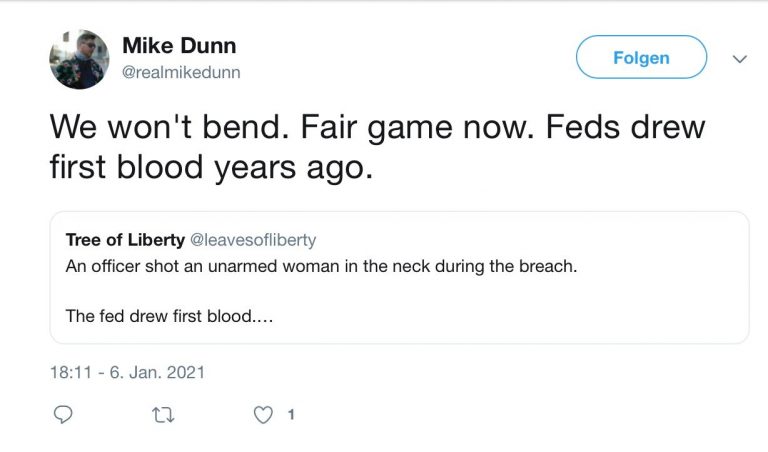Retweet this post using the retweet icon
Screen dimensions: 768x452
tap(161, 414)
